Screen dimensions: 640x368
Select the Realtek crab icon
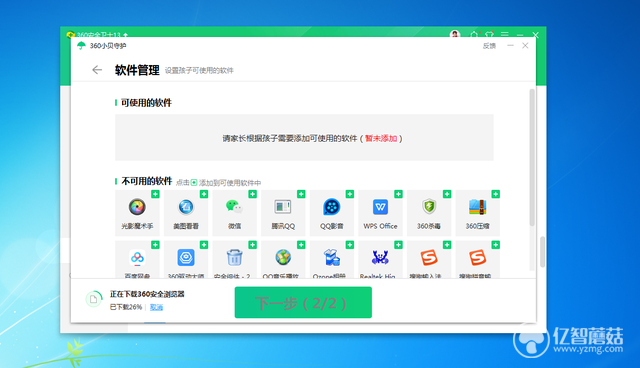(380, 258)
